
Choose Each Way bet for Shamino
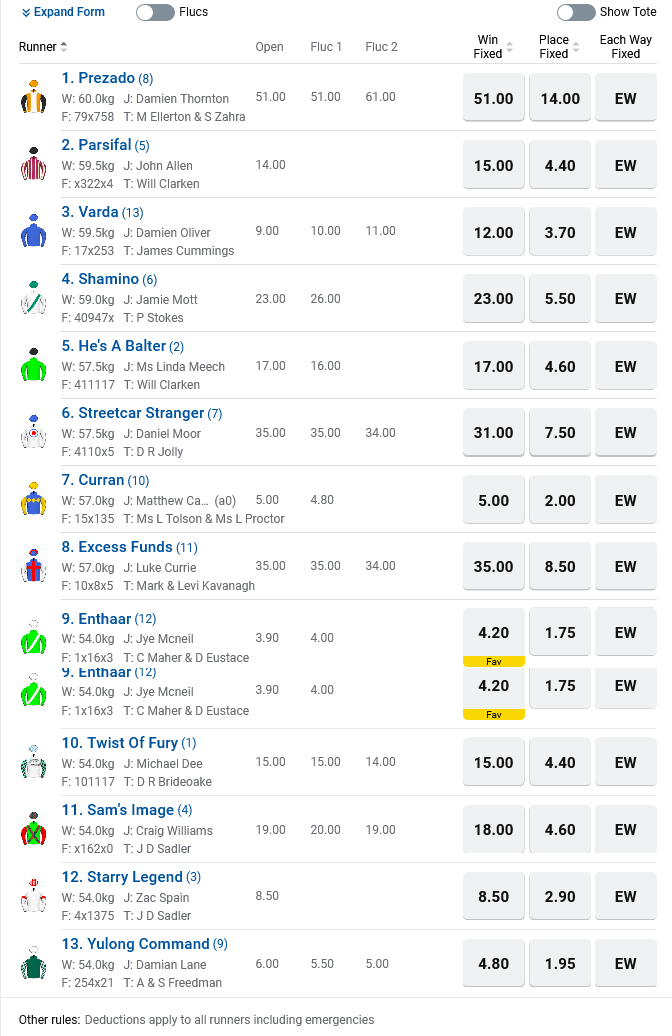pyautogui.click(x=626, y=299)
